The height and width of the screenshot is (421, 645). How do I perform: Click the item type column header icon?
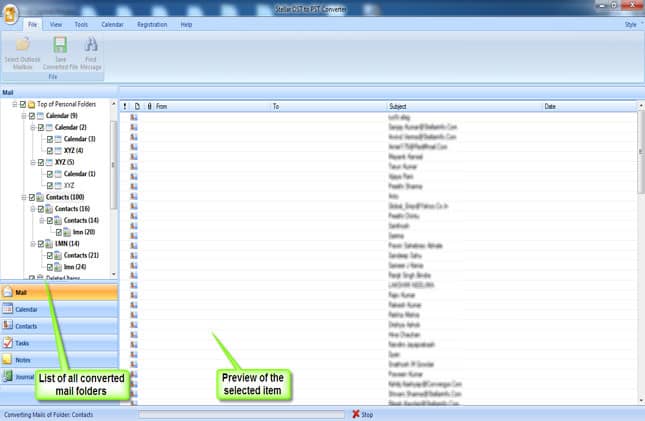pyautogui.click(x=137, y=106)
